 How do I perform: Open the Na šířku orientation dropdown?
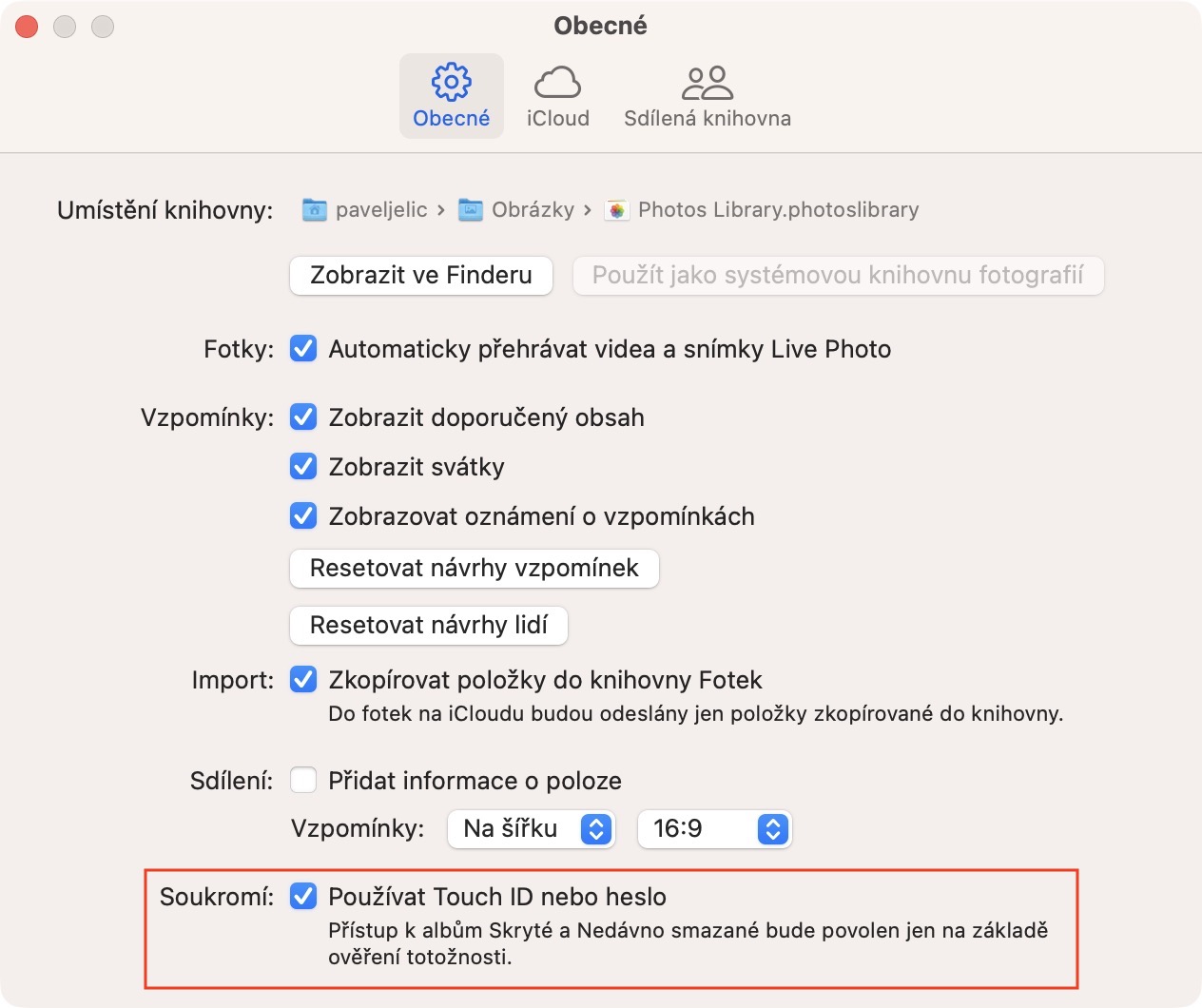pos(531,829)
